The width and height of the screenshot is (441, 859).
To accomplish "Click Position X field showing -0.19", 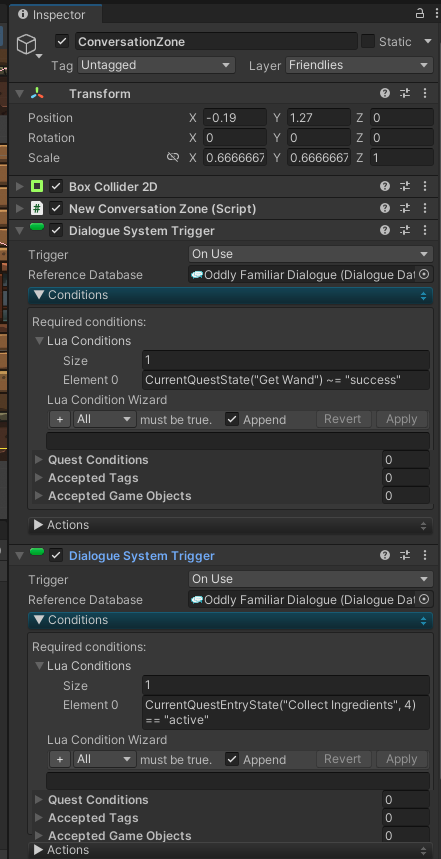I will (234, 118).
